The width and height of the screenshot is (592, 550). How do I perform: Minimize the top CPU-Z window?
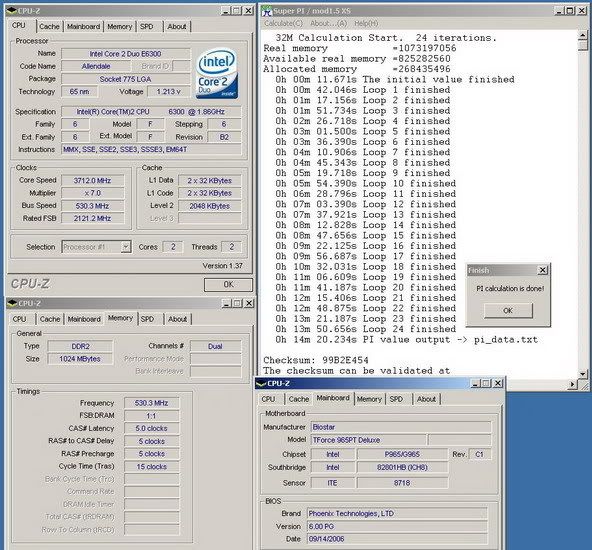pyautogui.click(x=226, y=11)
